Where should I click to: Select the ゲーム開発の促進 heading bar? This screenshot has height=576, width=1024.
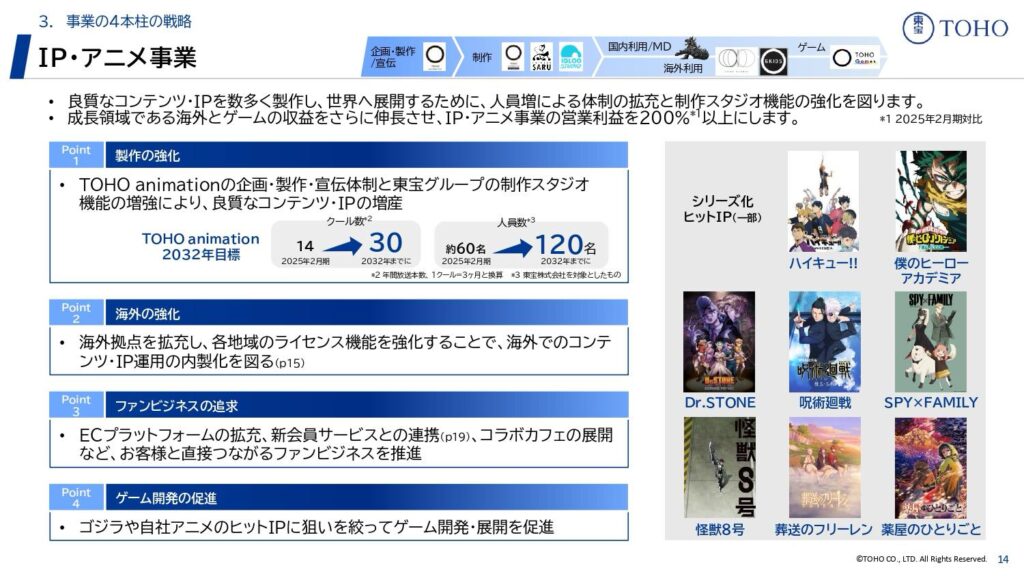coord(366,497)
